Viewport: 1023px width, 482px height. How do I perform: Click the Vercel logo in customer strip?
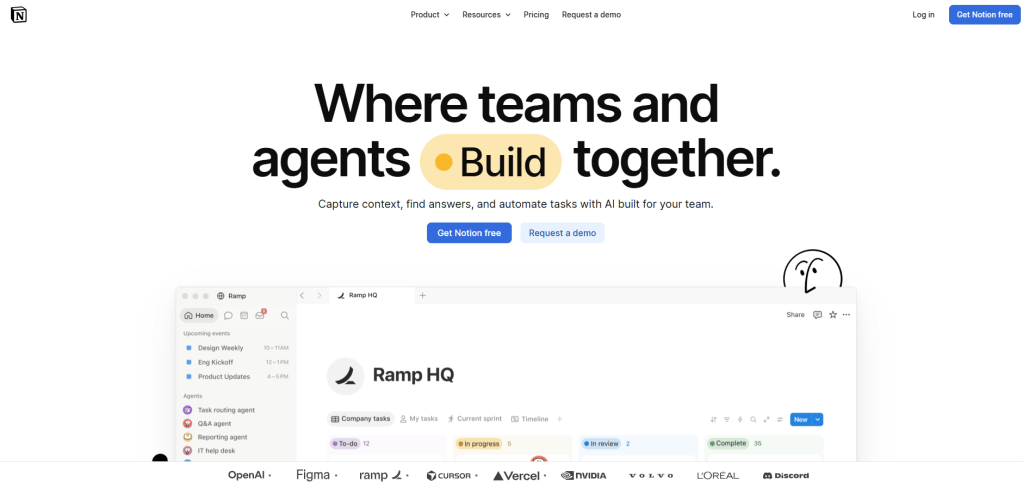(x=516, y=475)
